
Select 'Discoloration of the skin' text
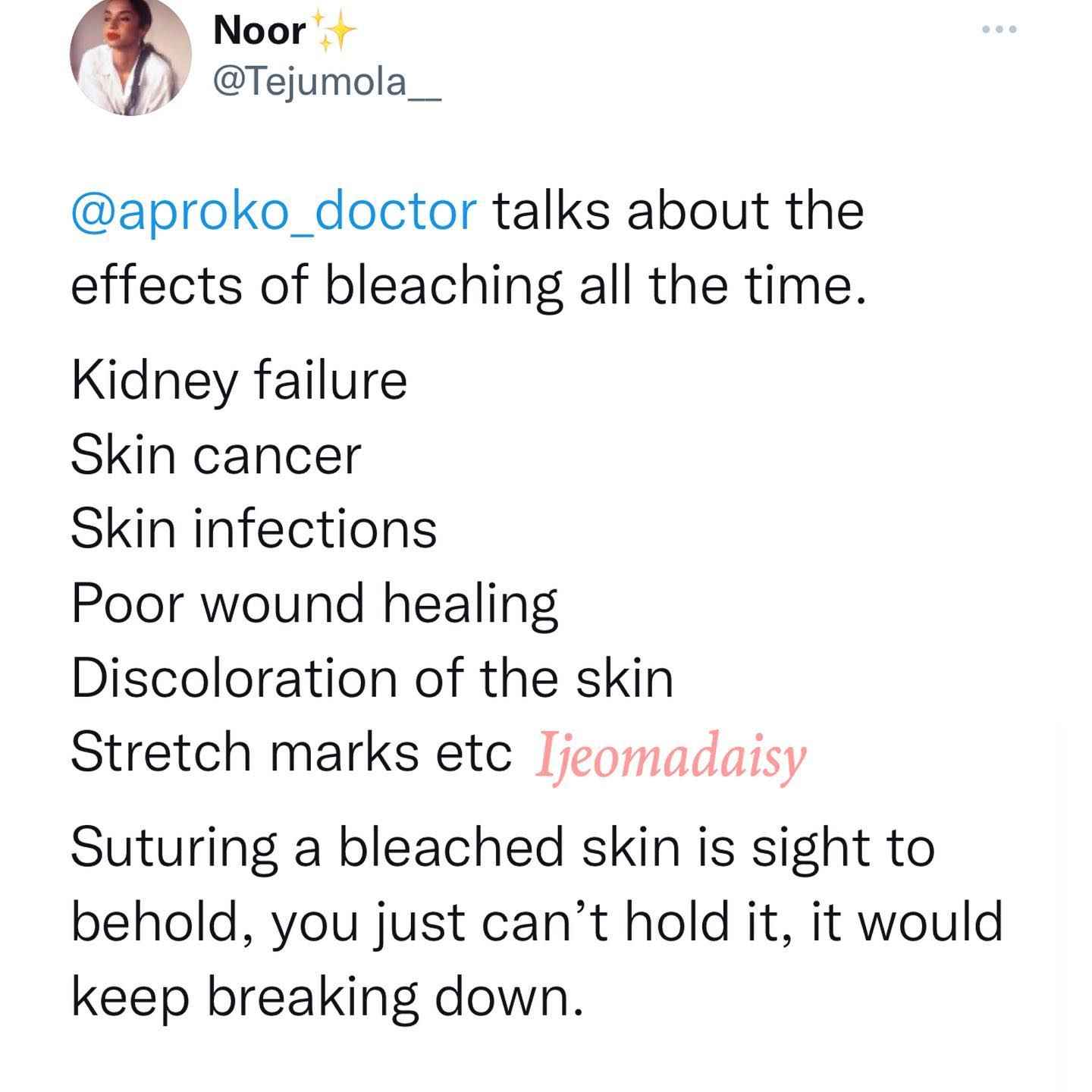pyautogui.click(x=372, y=677)
